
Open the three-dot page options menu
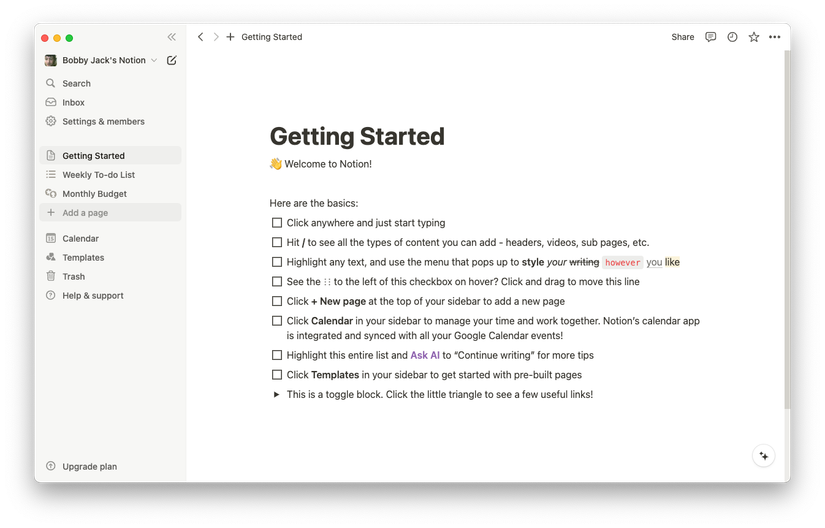[x=774, y=37]
